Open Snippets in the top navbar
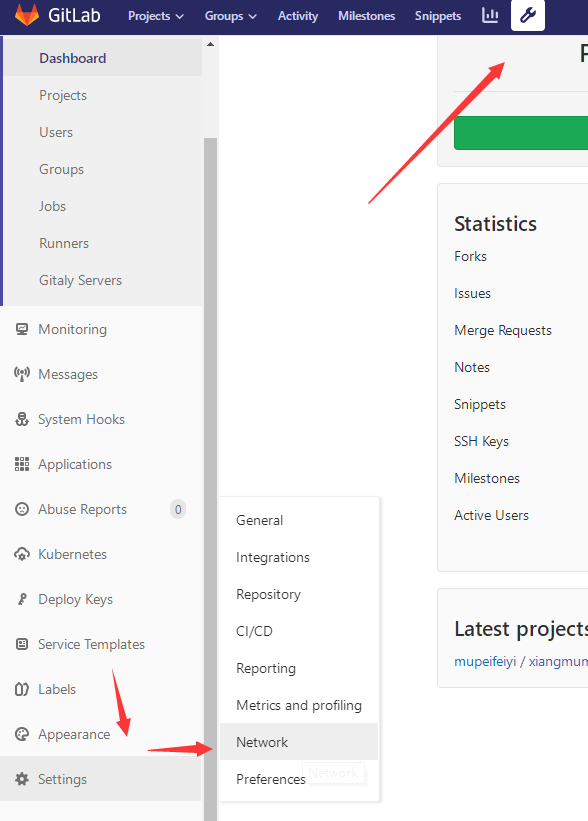588x821 pixels. tap(438, 16)
